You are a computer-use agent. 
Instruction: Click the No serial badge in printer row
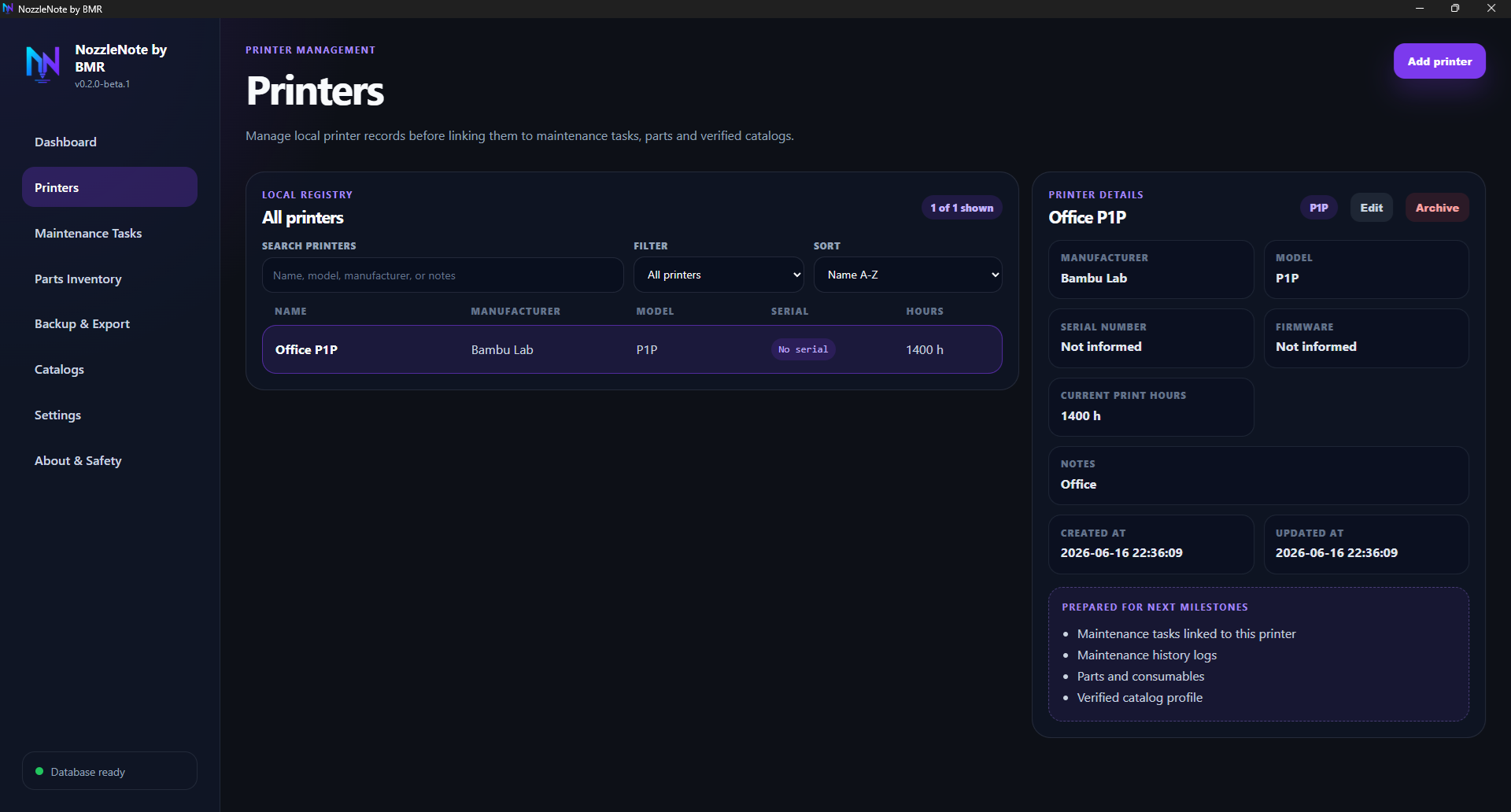point(803,349)
